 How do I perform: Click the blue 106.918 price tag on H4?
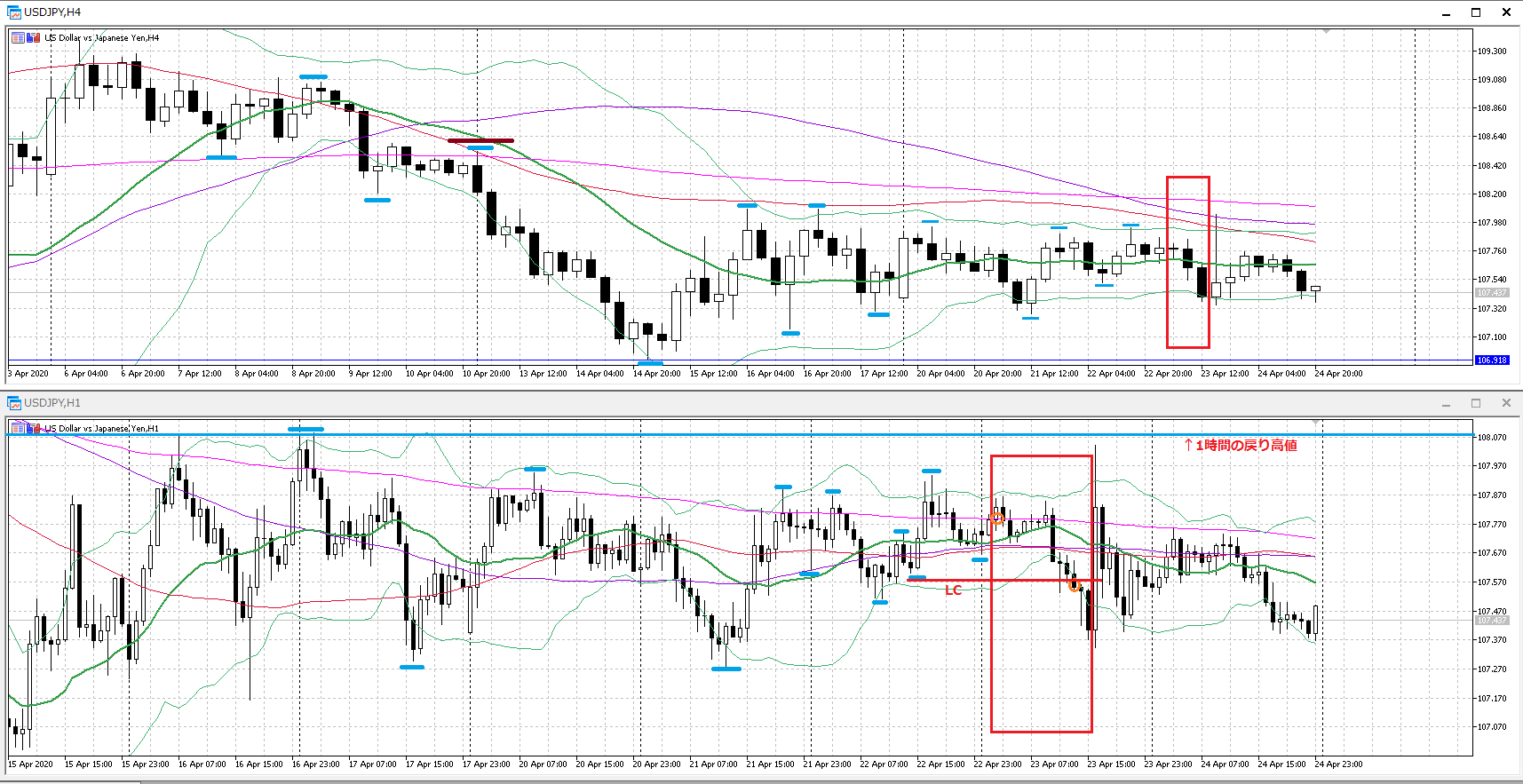[1492, 360]
